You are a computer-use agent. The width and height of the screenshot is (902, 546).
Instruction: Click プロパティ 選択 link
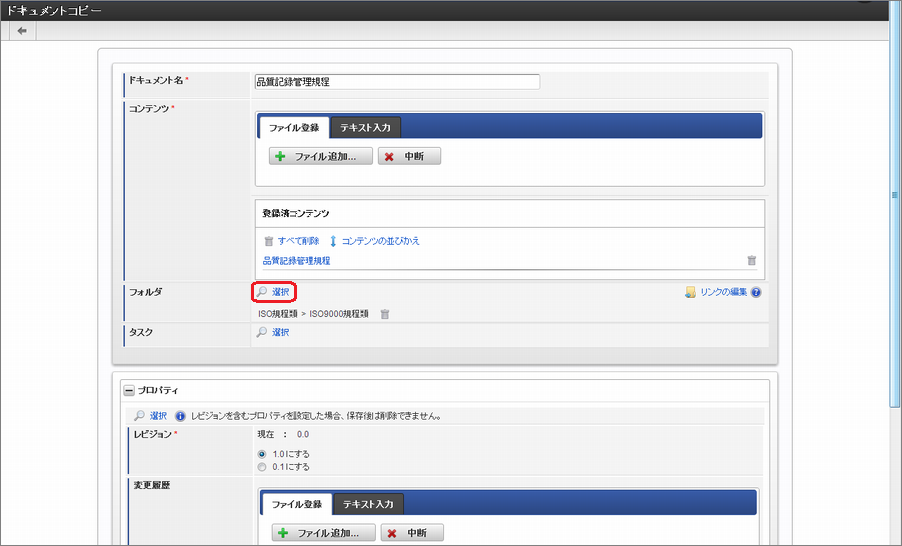coord(158,416)
